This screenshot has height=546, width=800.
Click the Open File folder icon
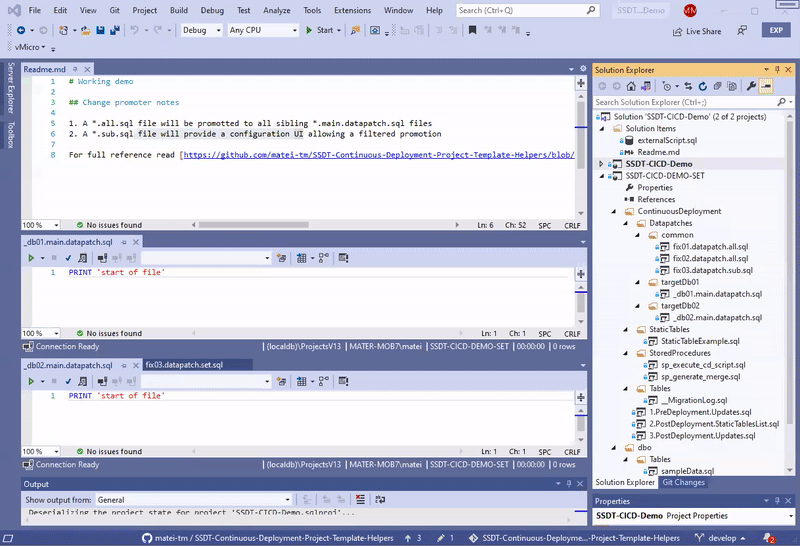[85, 31]
